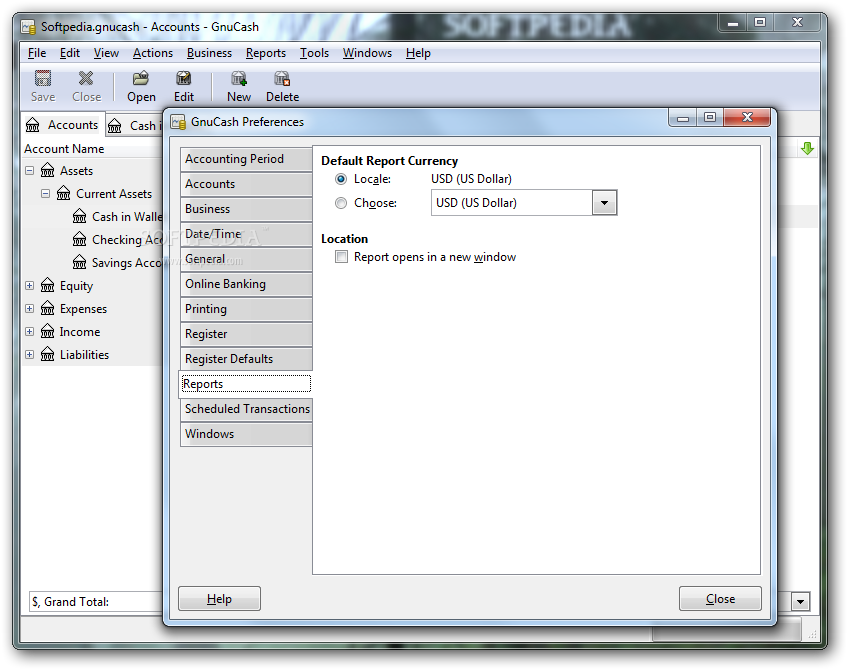The image size is (848, 670).
Task: Switch to the Cash page tab
Action: tap(135, 126)
